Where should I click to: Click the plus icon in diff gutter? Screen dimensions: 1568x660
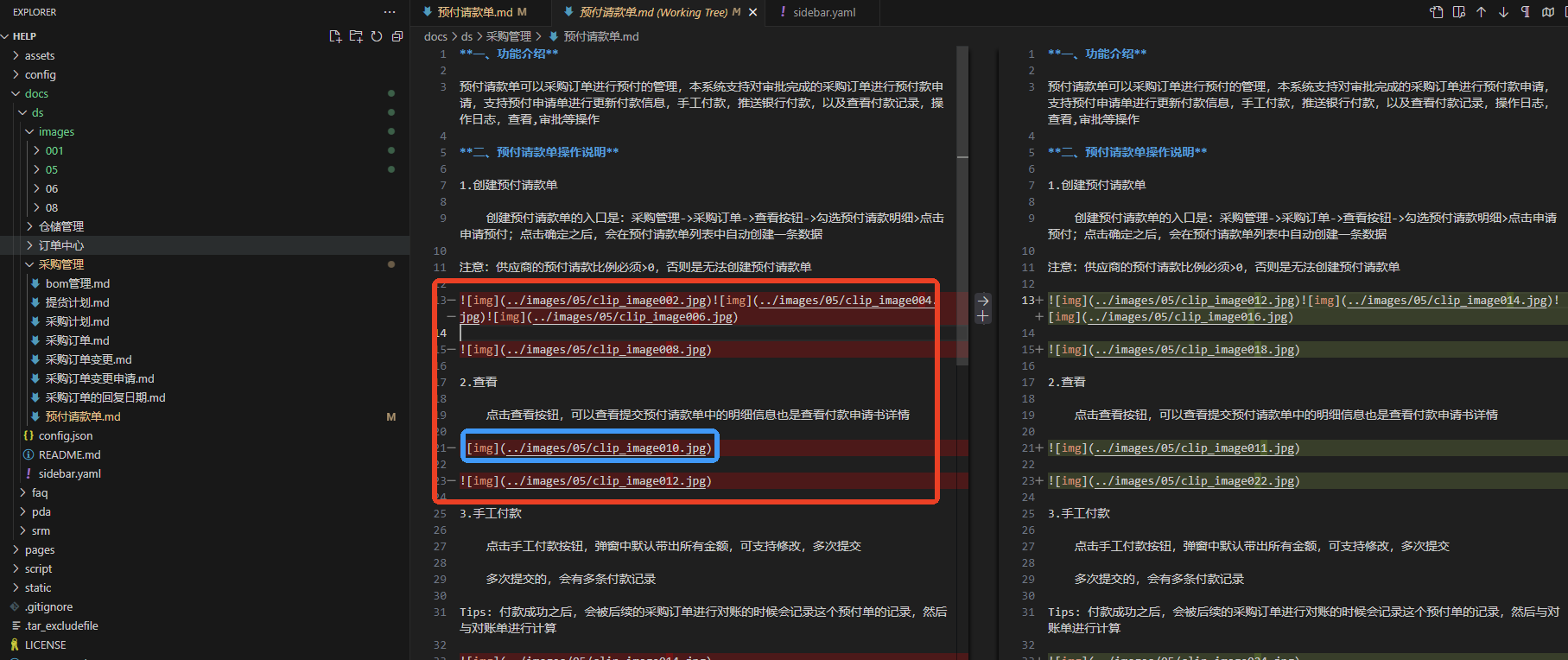coord(982,316)
